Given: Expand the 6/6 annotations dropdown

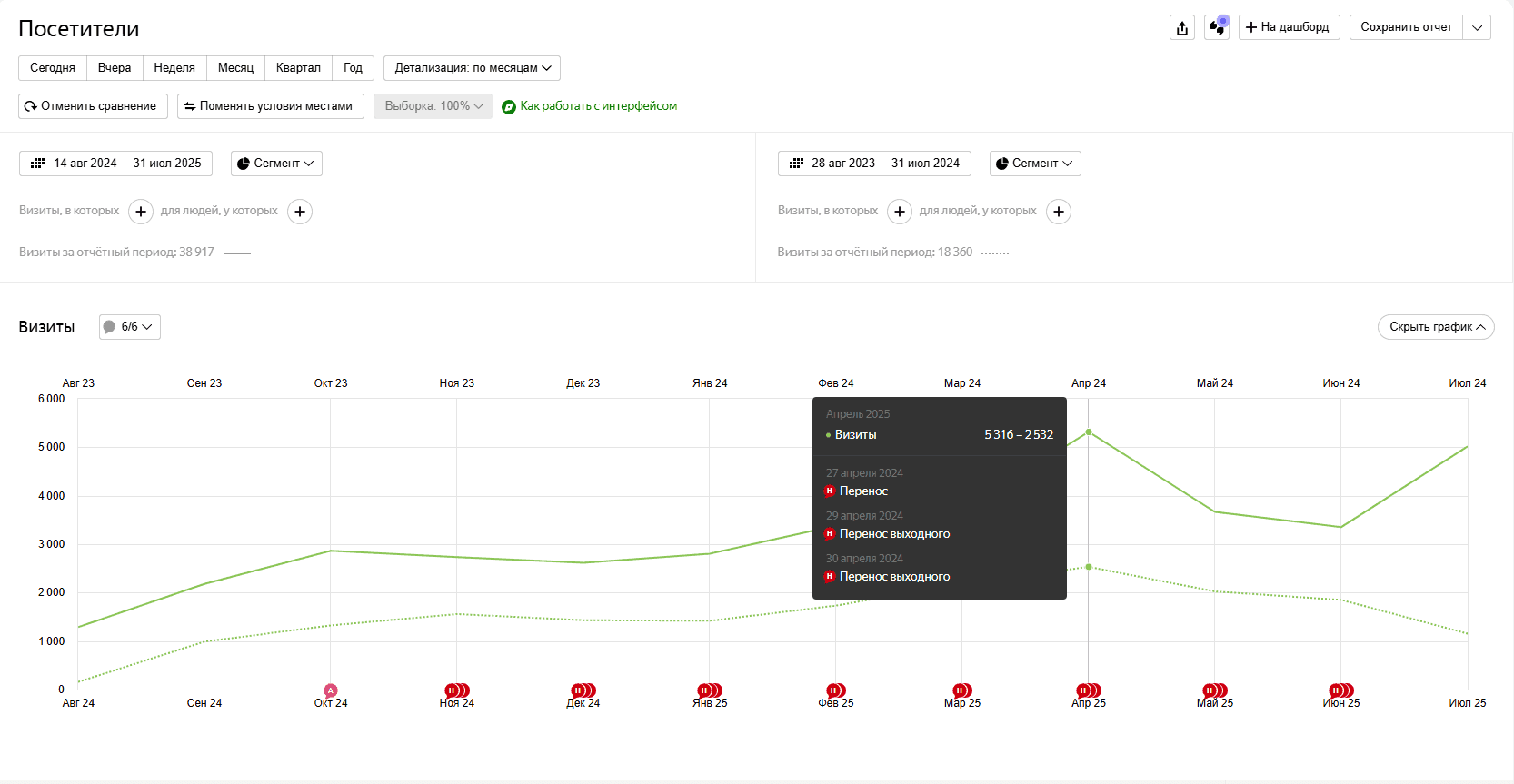Looking at the screenshot, I should coord(130,327).
